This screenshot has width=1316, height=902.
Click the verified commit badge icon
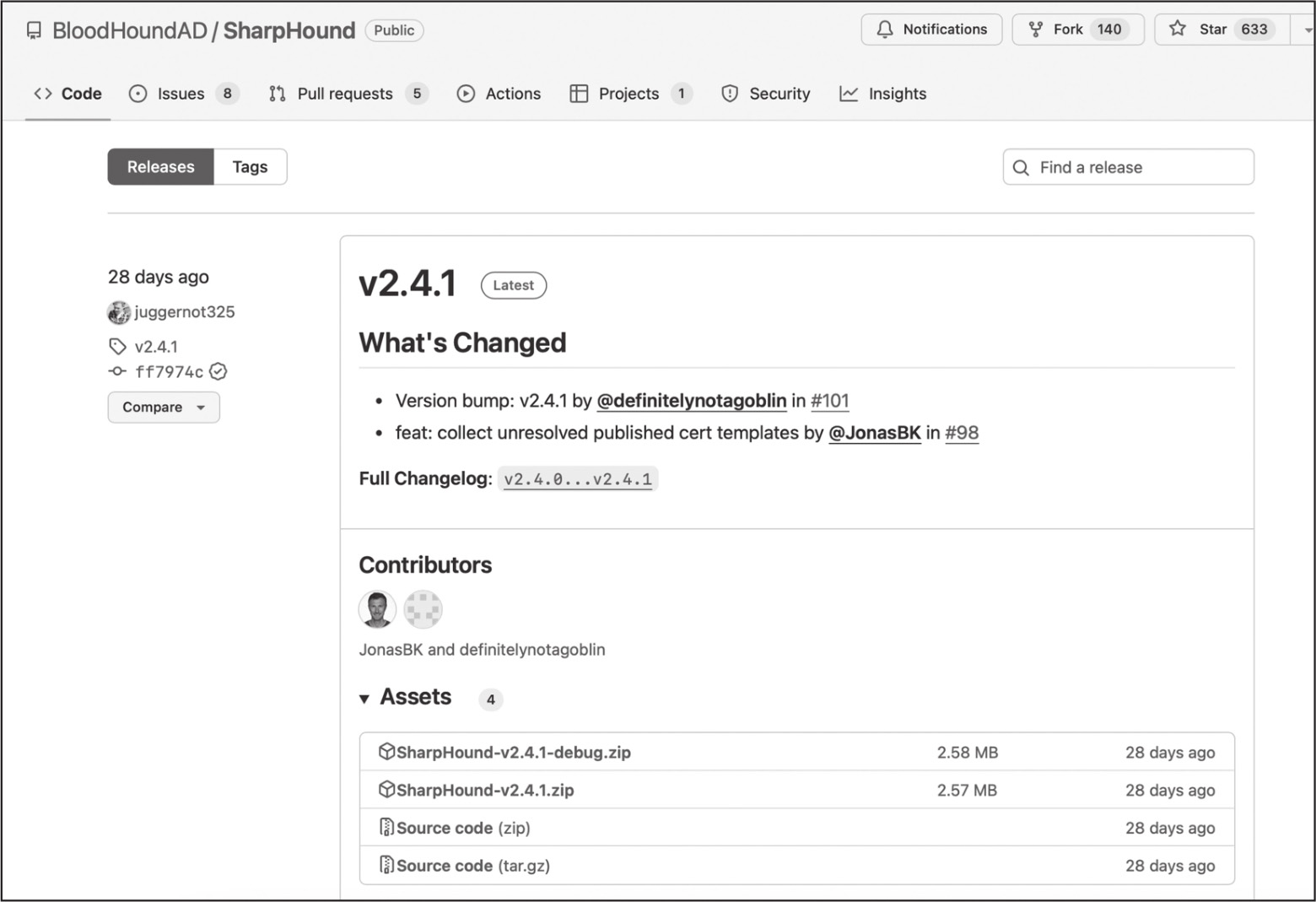(218, 371)
